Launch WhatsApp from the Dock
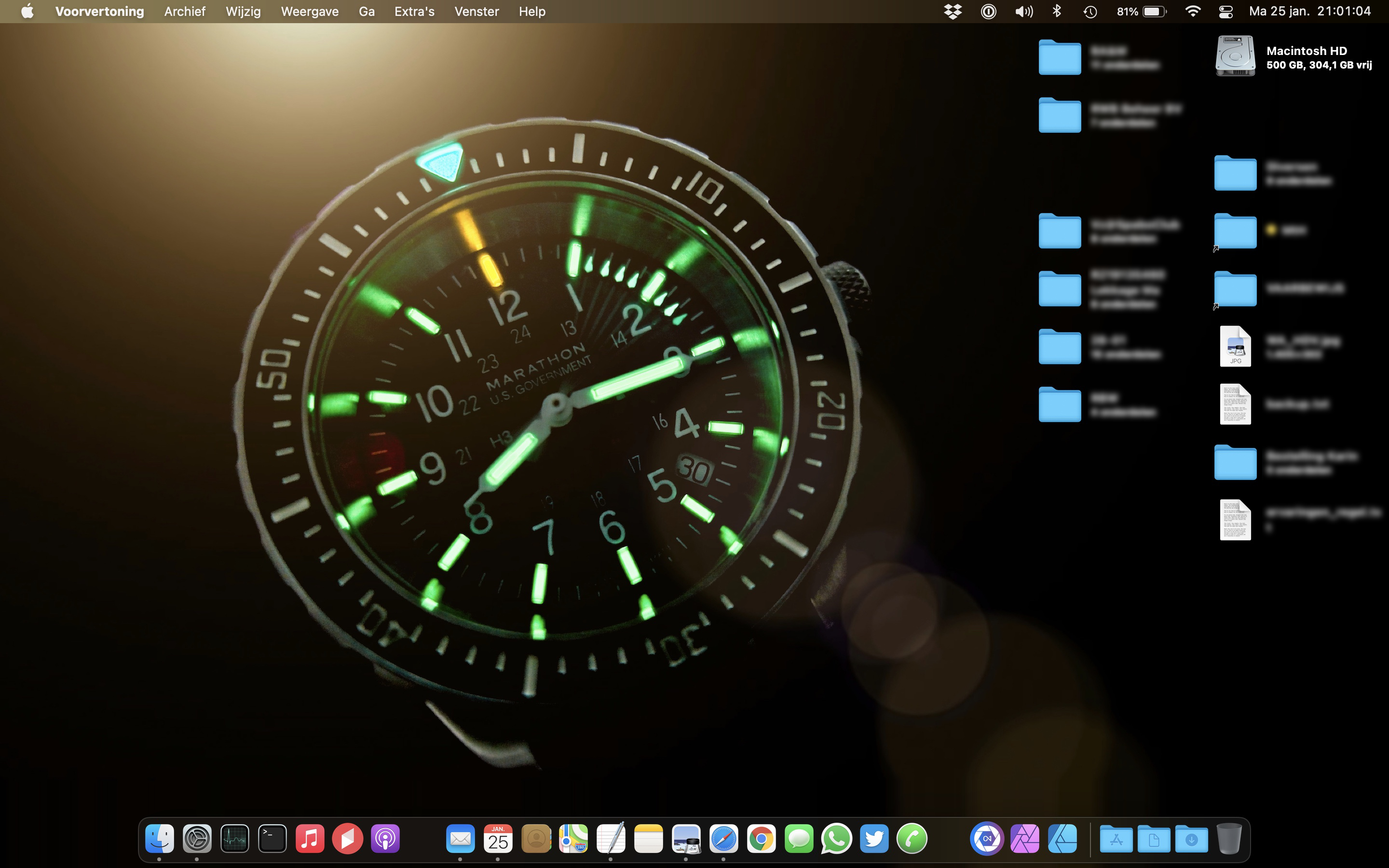1389x868 pixels. [836, 839]
